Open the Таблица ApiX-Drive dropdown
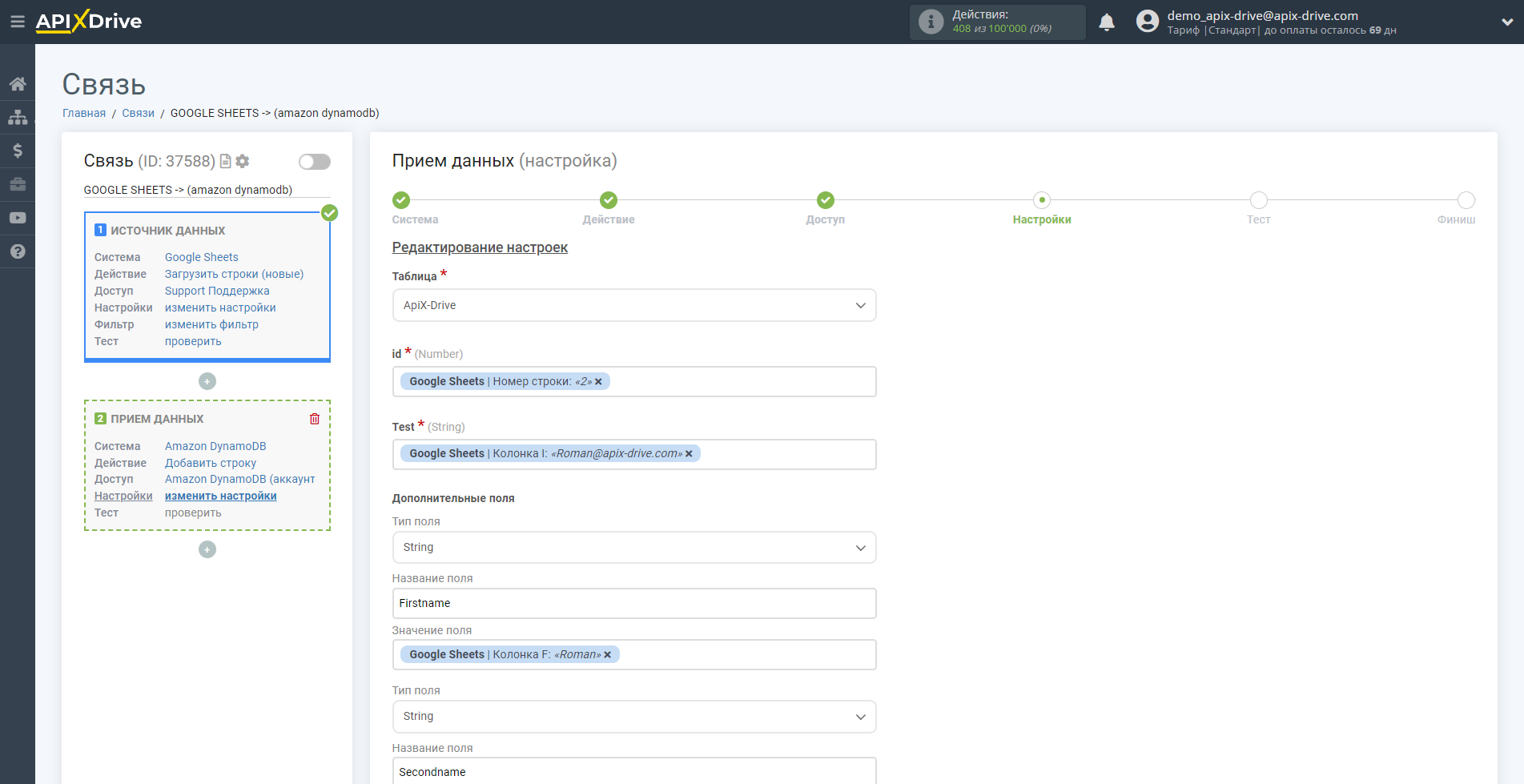Screen dimensions: 1524x784 (634, 305)
